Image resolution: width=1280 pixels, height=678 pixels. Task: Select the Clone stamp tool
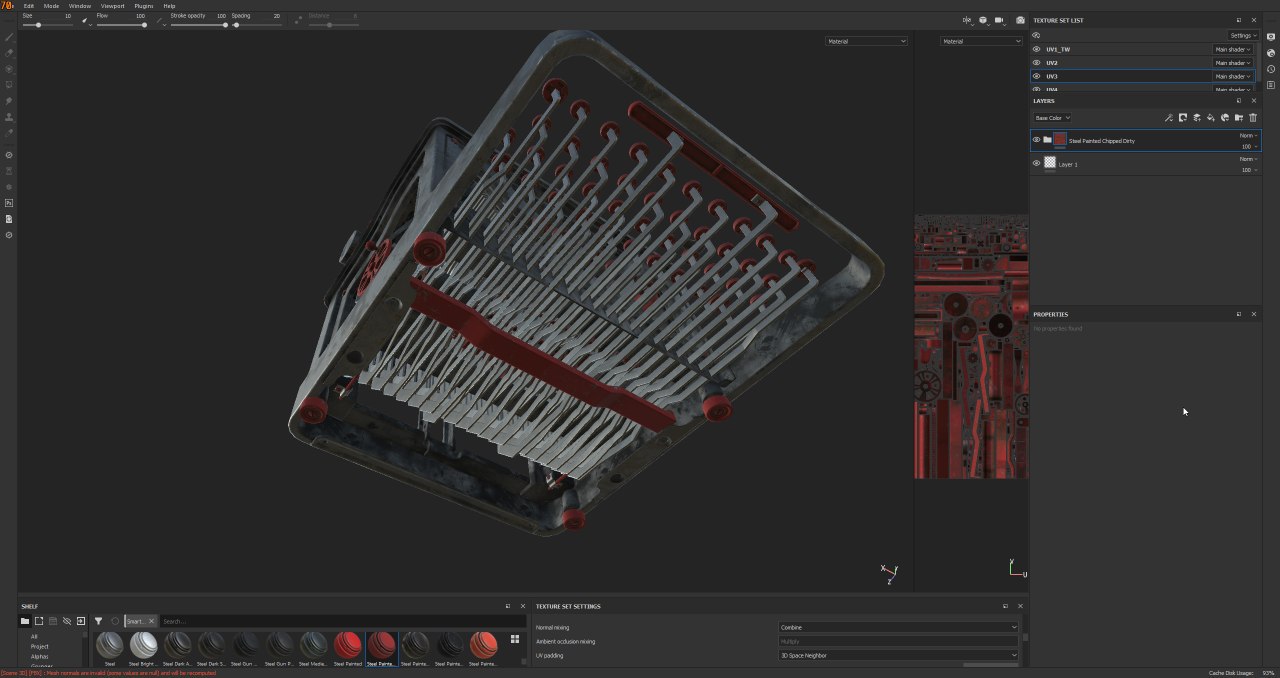click(9, 117)
